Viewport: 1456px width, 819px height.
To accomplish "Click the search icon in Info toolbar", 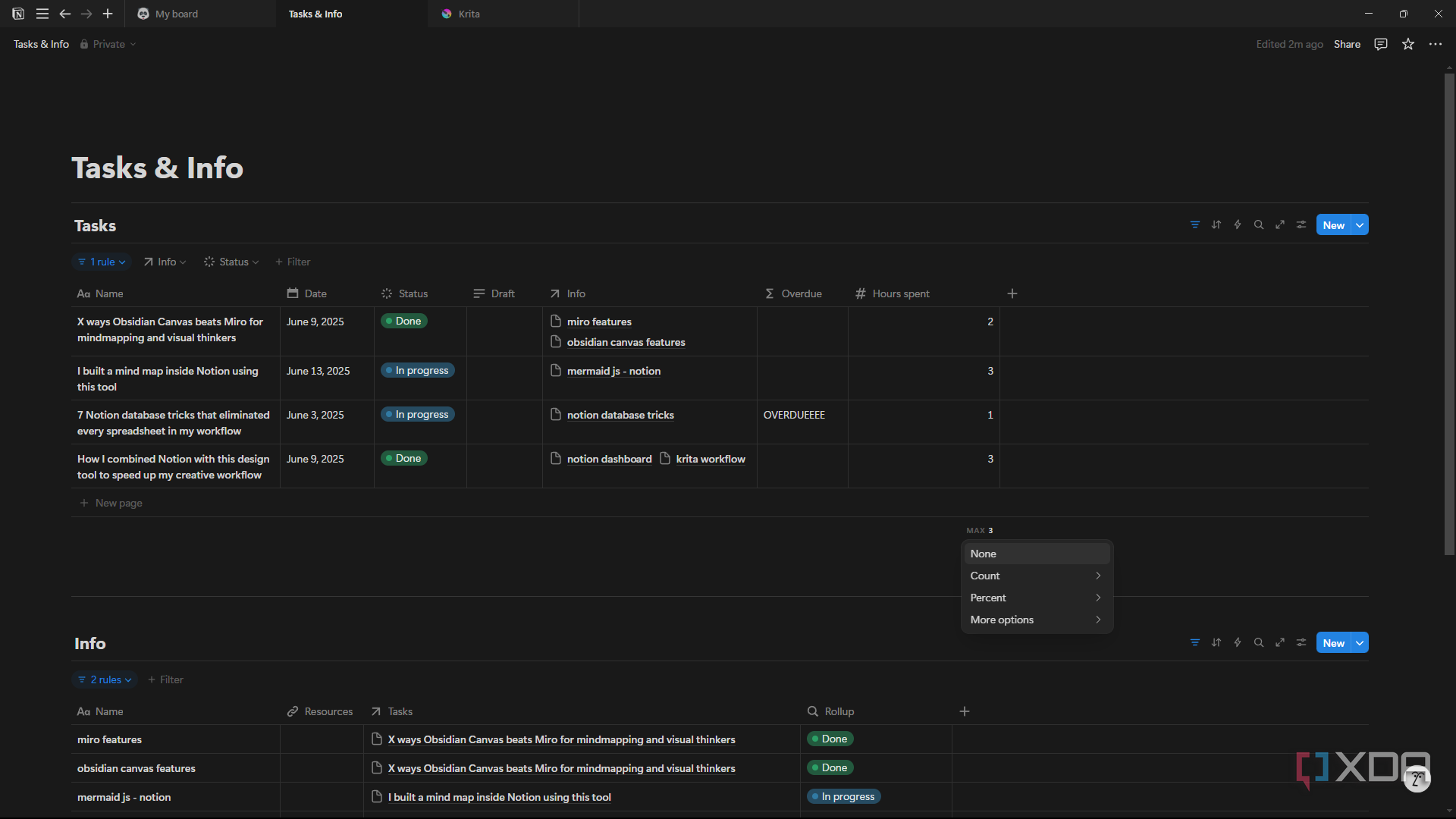I will click(1259, 642).
